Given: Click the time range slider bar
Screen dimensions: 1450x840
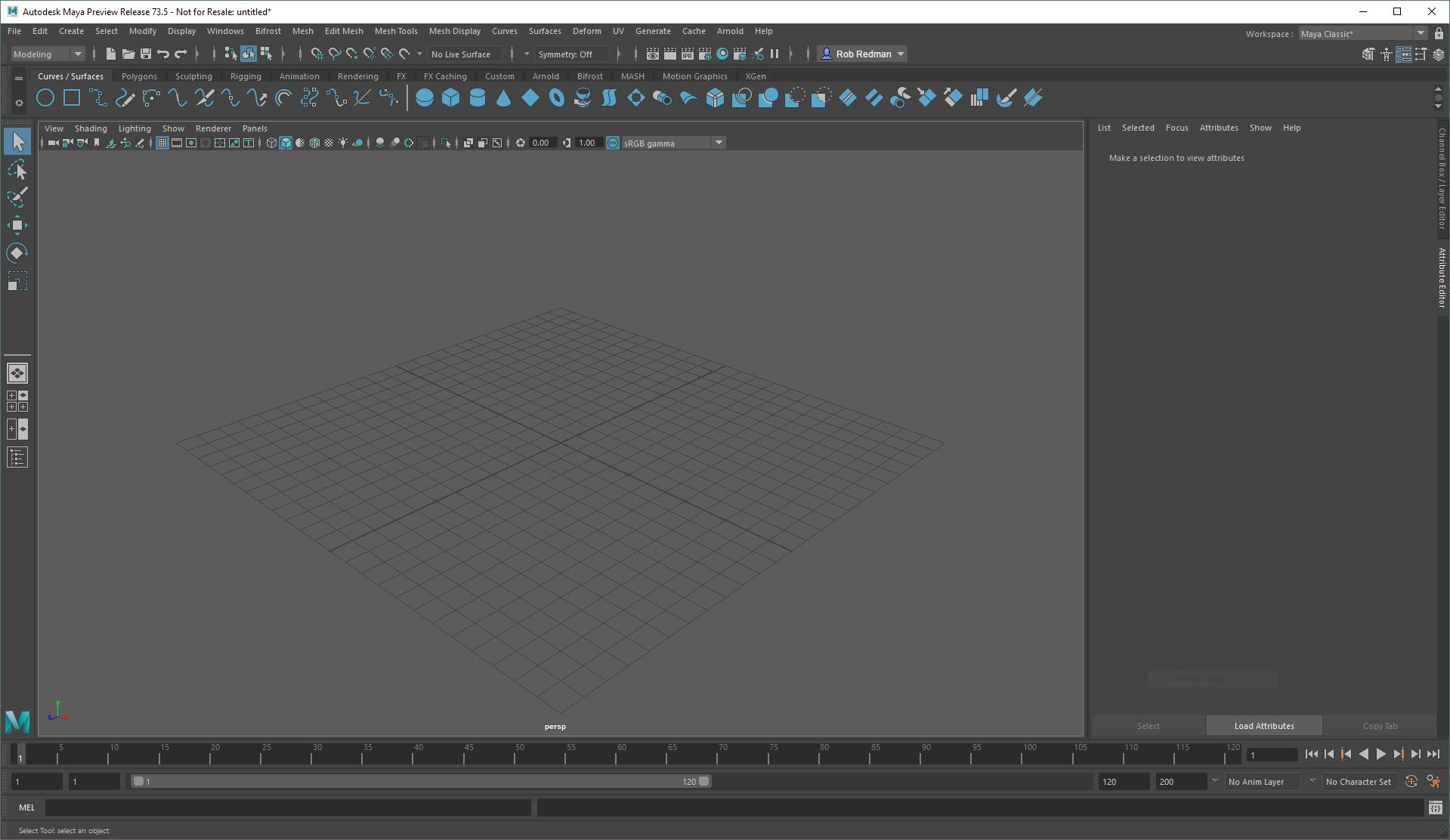Looking at the screenshot, I should pyautogui.click(x=420, y=781).
